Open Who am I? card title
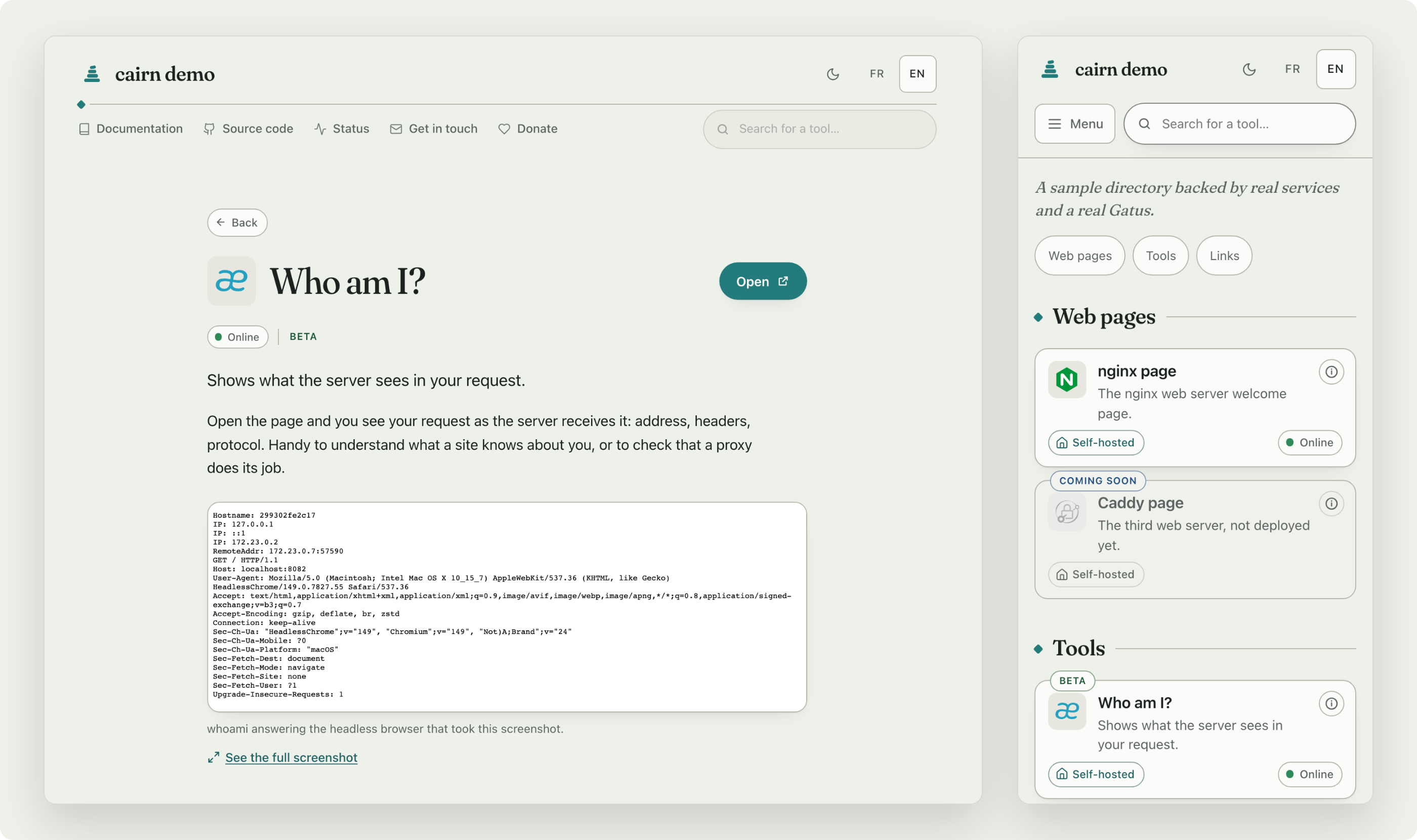 [1135, 702]
